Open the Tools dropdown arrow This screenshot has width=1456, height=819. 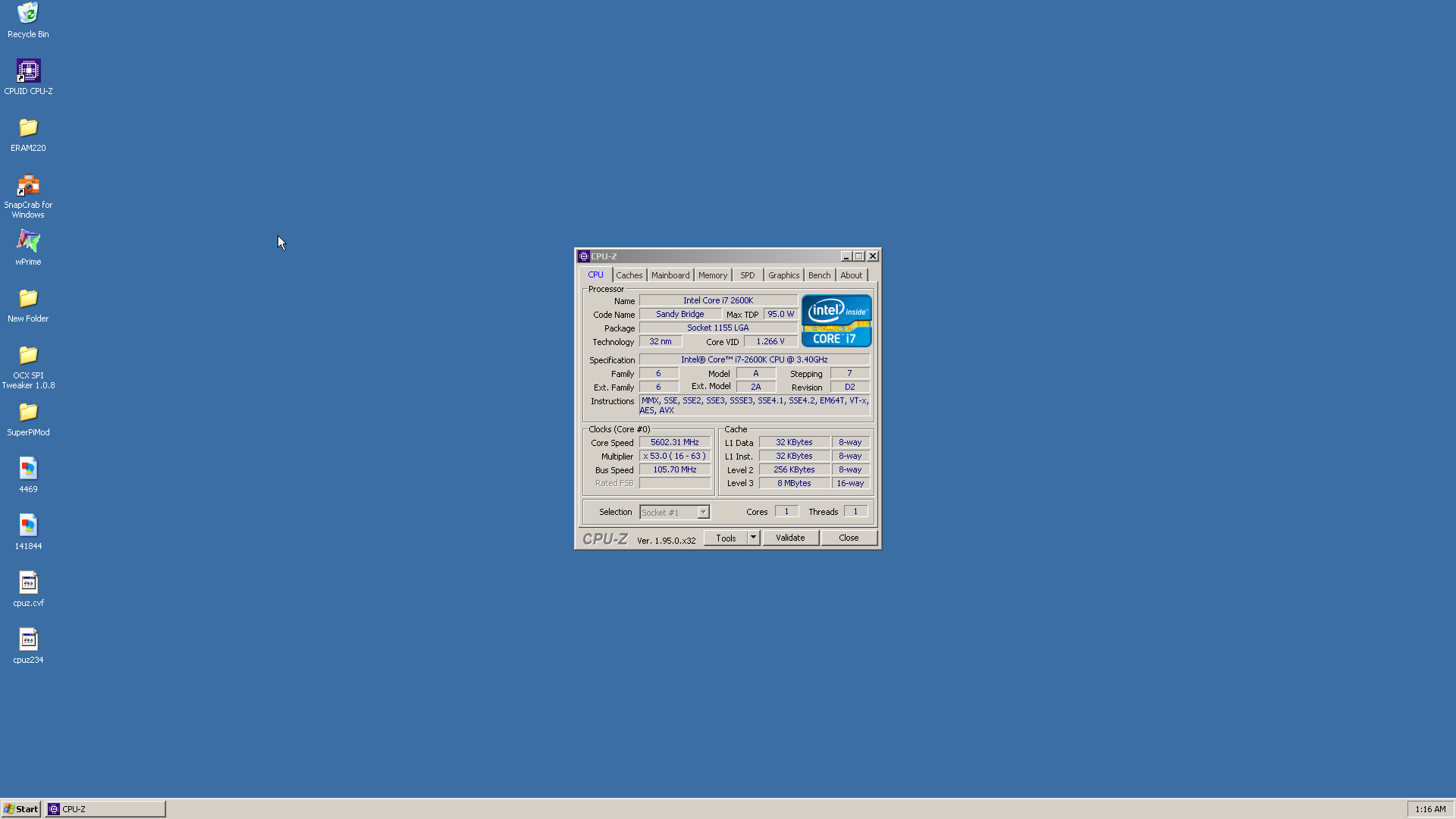pos(753,538)
